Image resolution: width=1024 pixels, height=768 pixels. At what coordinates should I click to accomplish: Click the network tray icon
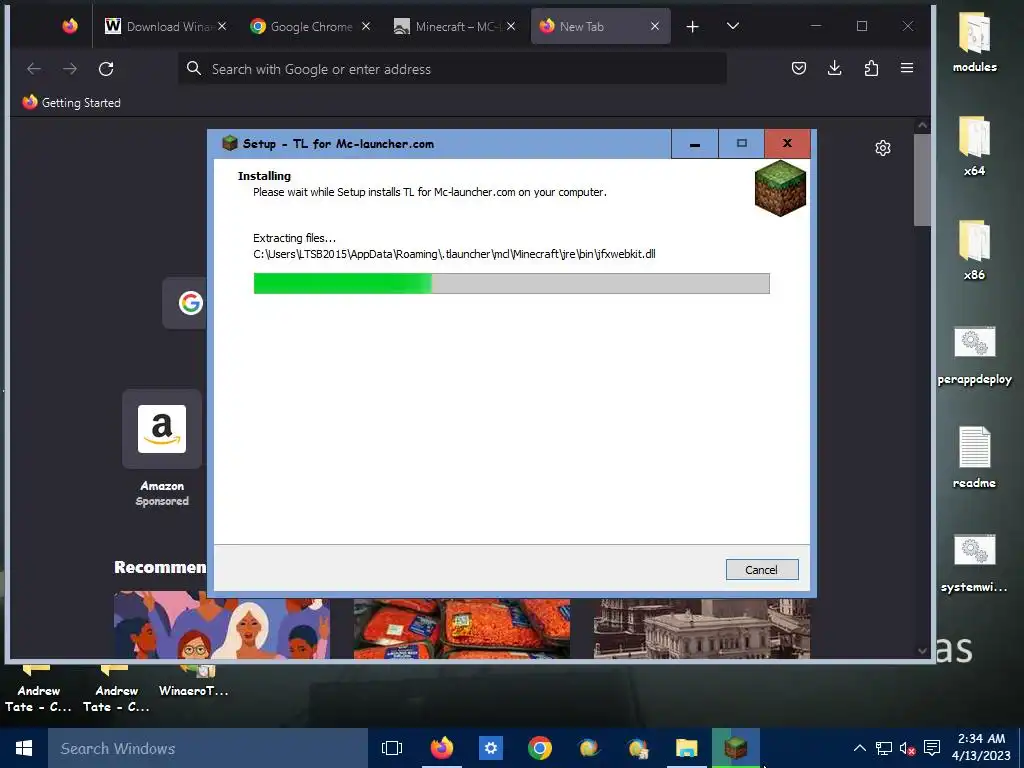(x=884, y=748)
